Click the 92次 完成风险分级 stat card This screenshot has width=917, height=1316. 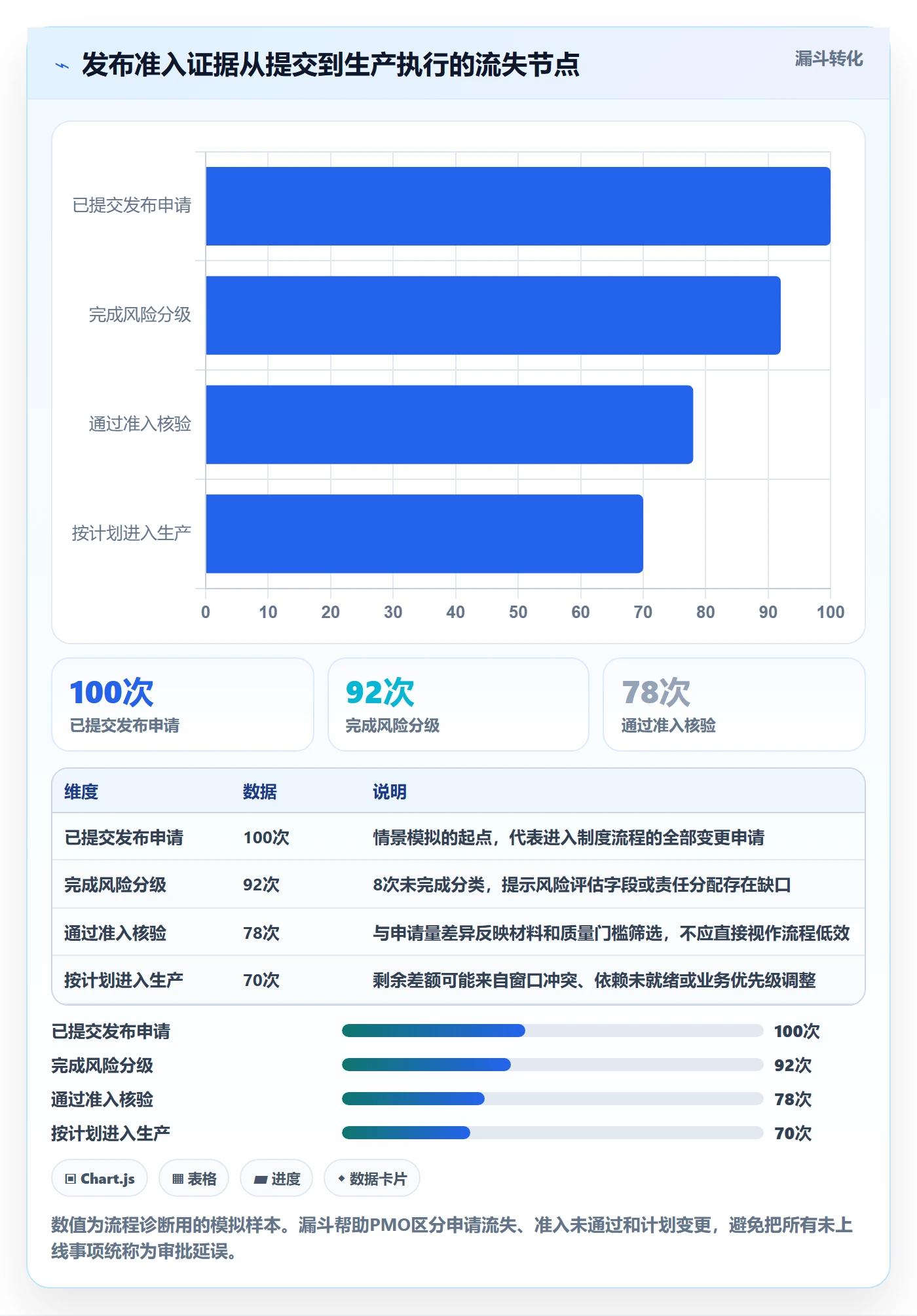[x=458, y=704]
